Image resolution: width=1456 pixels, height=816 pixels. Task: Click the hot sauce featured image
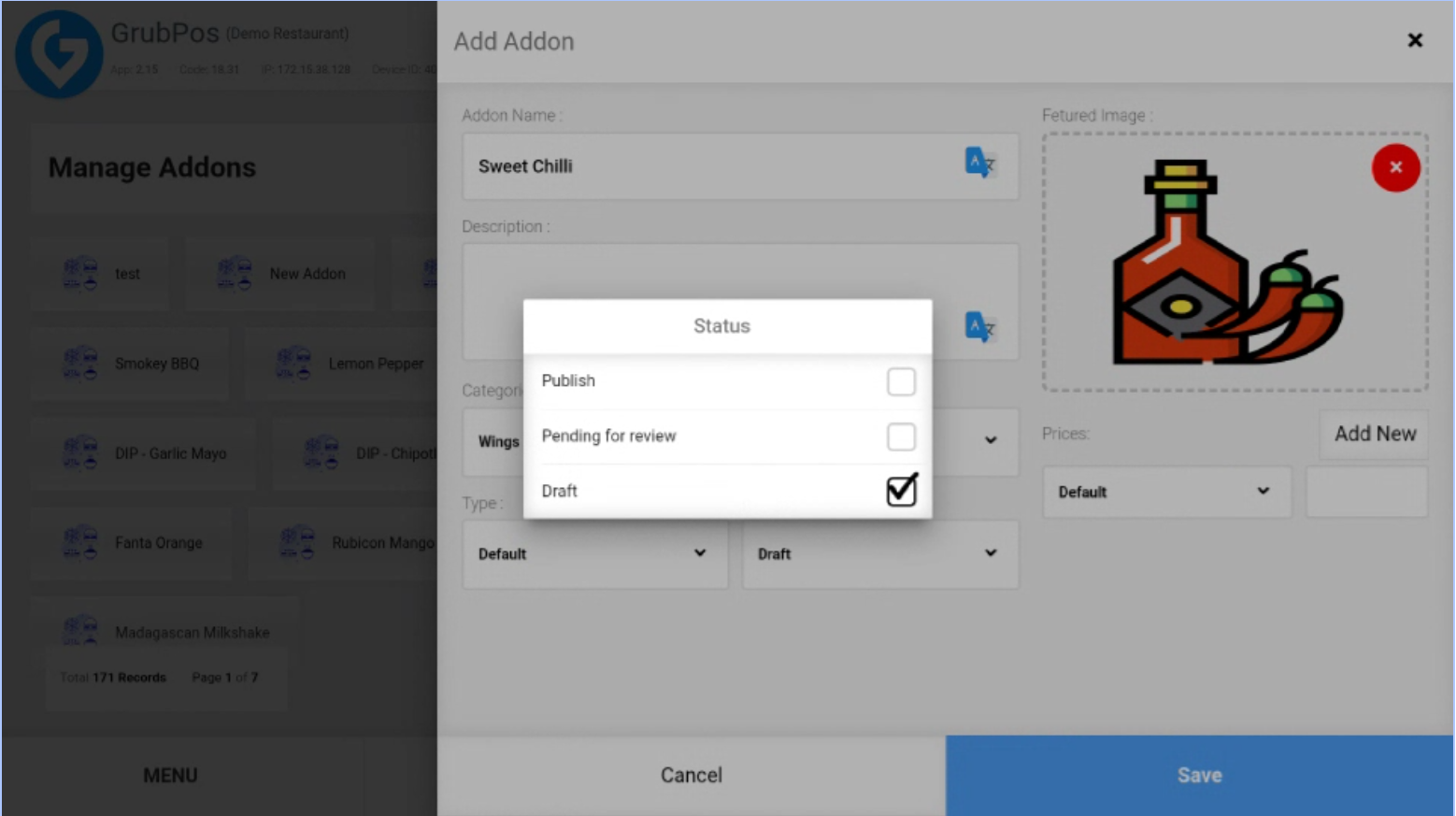(1227, 263)
